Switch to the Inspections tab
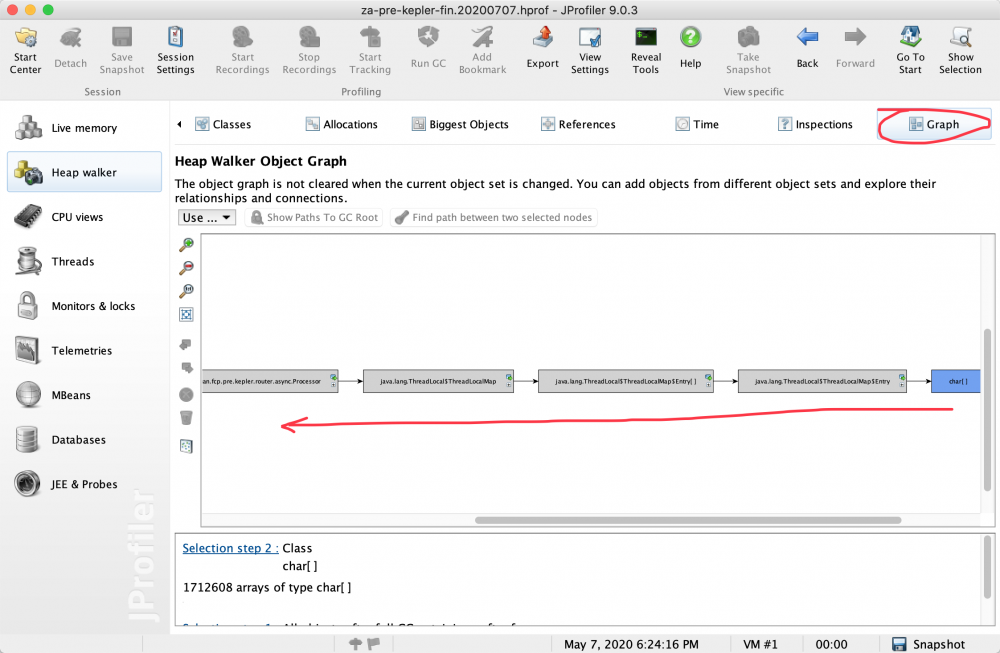 point(815,124)
